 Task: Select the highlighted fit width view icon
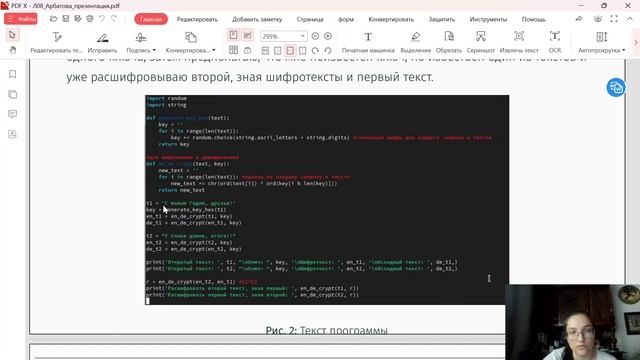(x=290, y=51)
